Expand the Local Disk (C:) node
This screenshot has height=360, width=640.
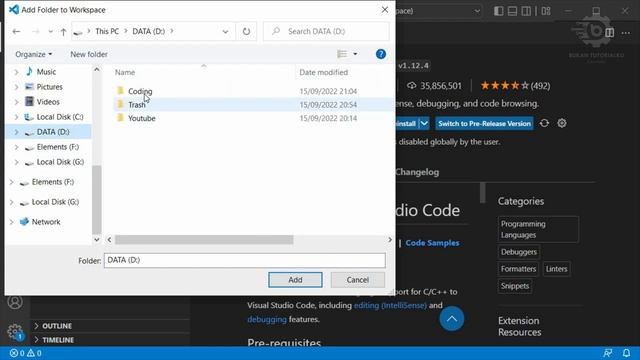tap(16, 117)
